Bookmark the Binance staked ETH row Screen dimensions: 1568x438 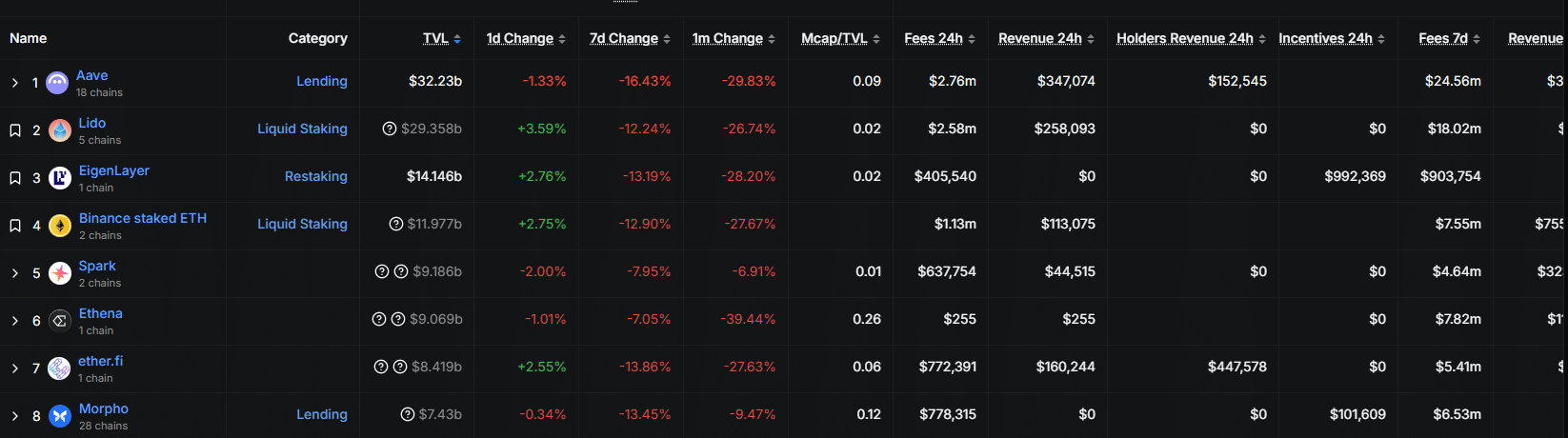click(15, 226)
